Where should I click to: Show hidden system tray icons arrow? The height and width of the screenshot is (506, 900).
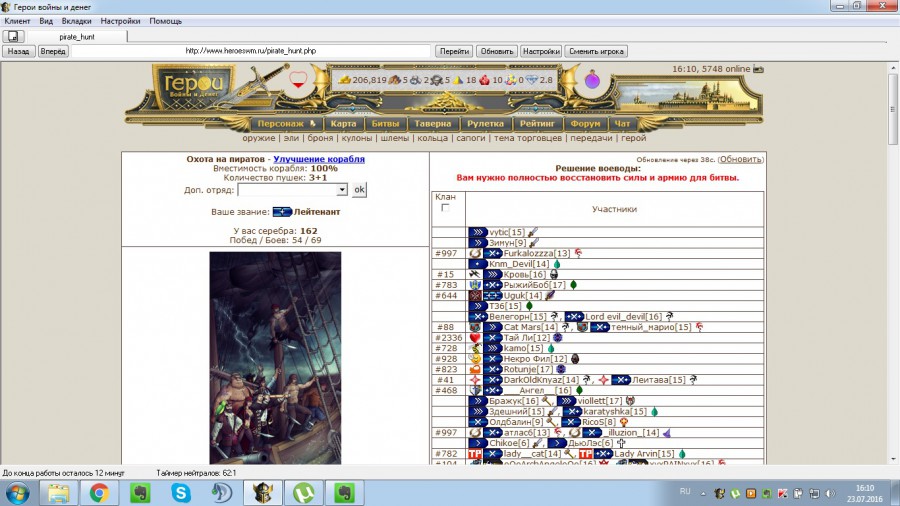click(703, 493)
